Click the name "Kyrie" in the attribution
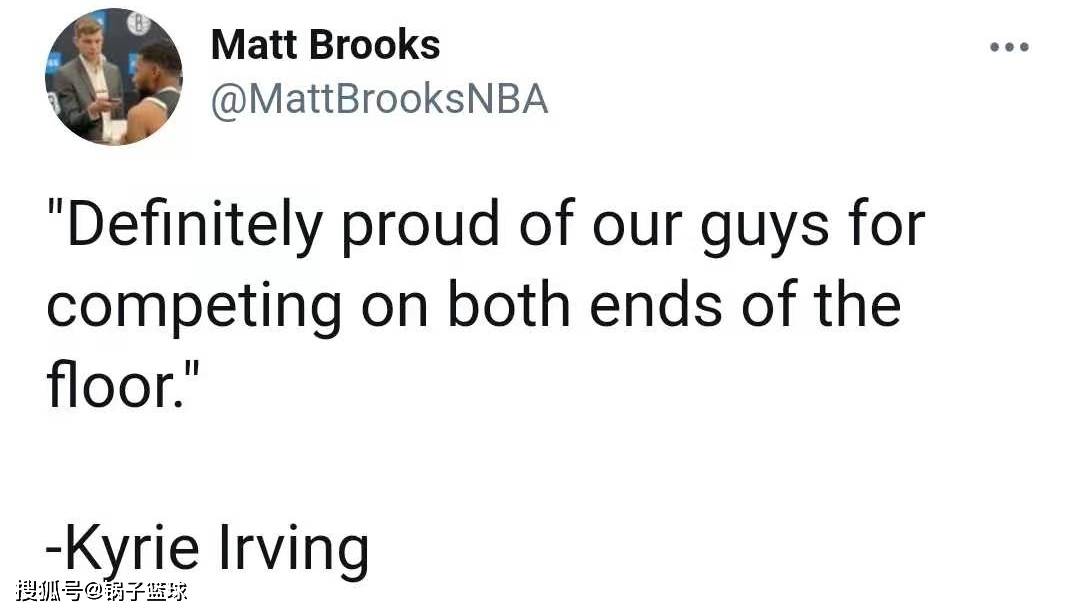 [x=131, y=549]
